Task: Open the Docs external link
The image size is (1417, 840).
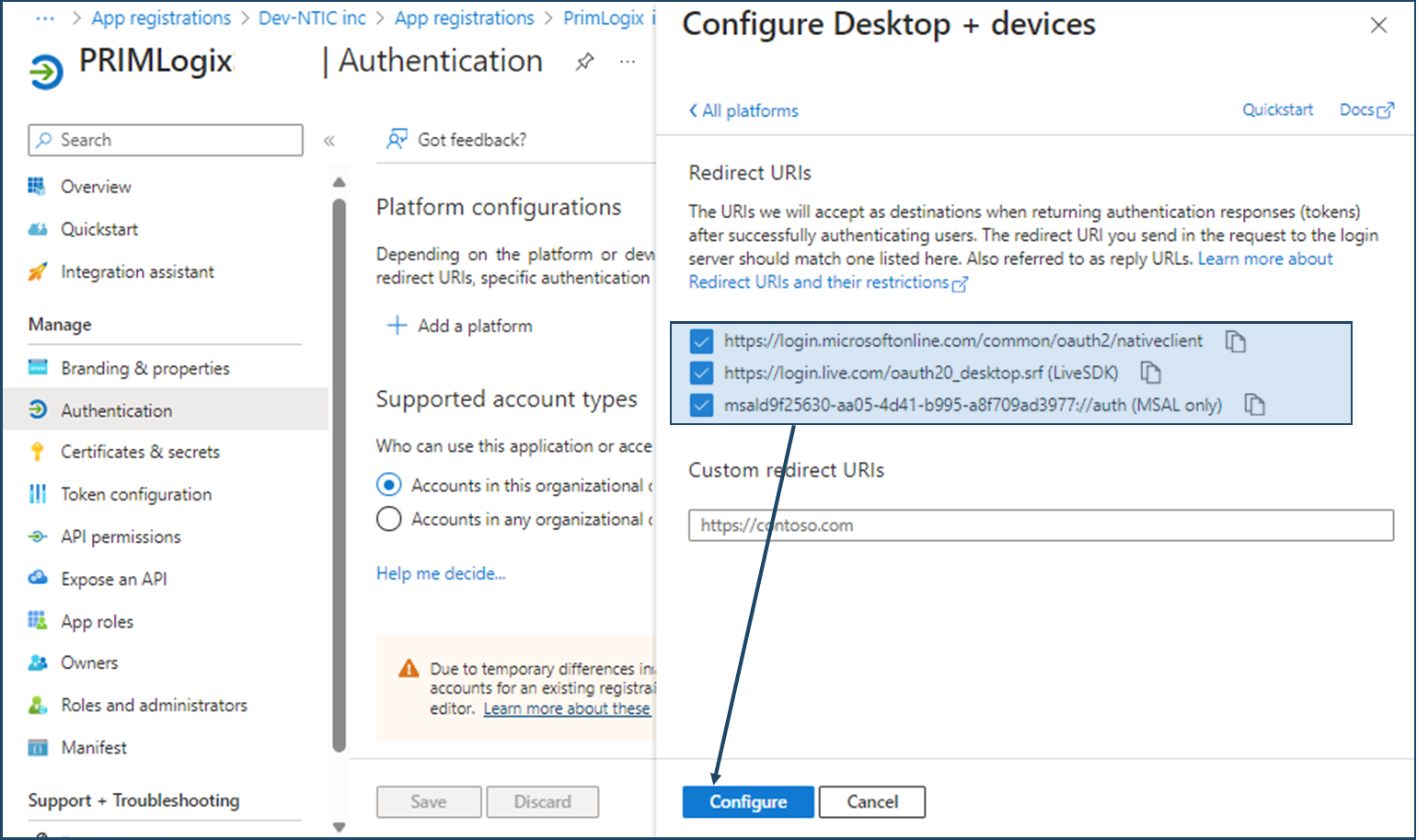Action: point(1366,109)
